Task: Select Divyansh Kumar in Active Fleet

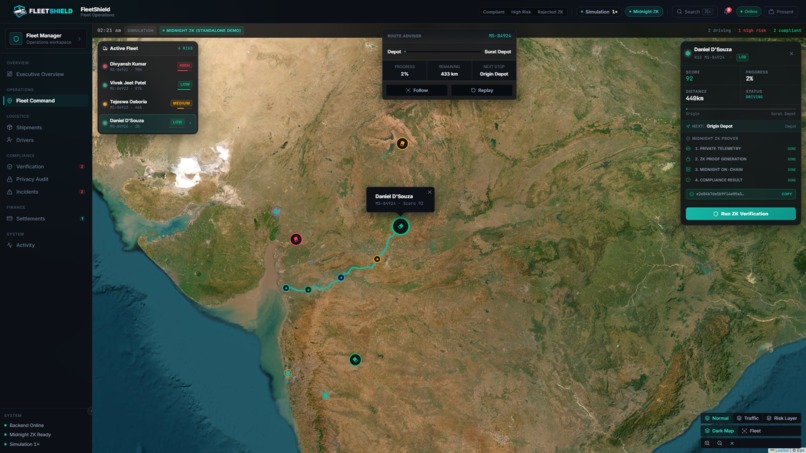Action: [x=148, y=66]
